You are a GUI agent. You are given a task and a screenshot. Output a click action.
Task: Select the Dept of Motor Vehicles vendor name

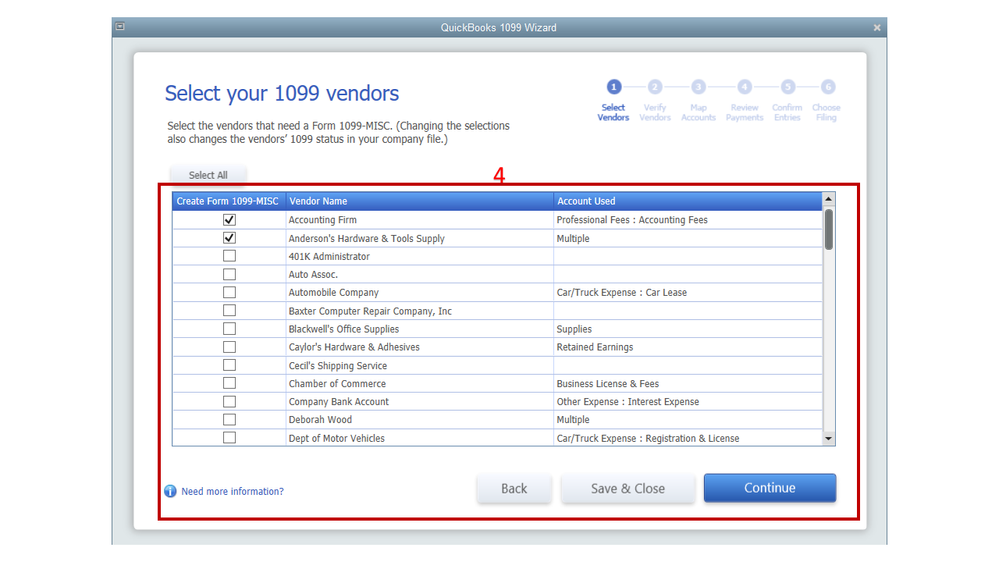click(x=336, y=438)
